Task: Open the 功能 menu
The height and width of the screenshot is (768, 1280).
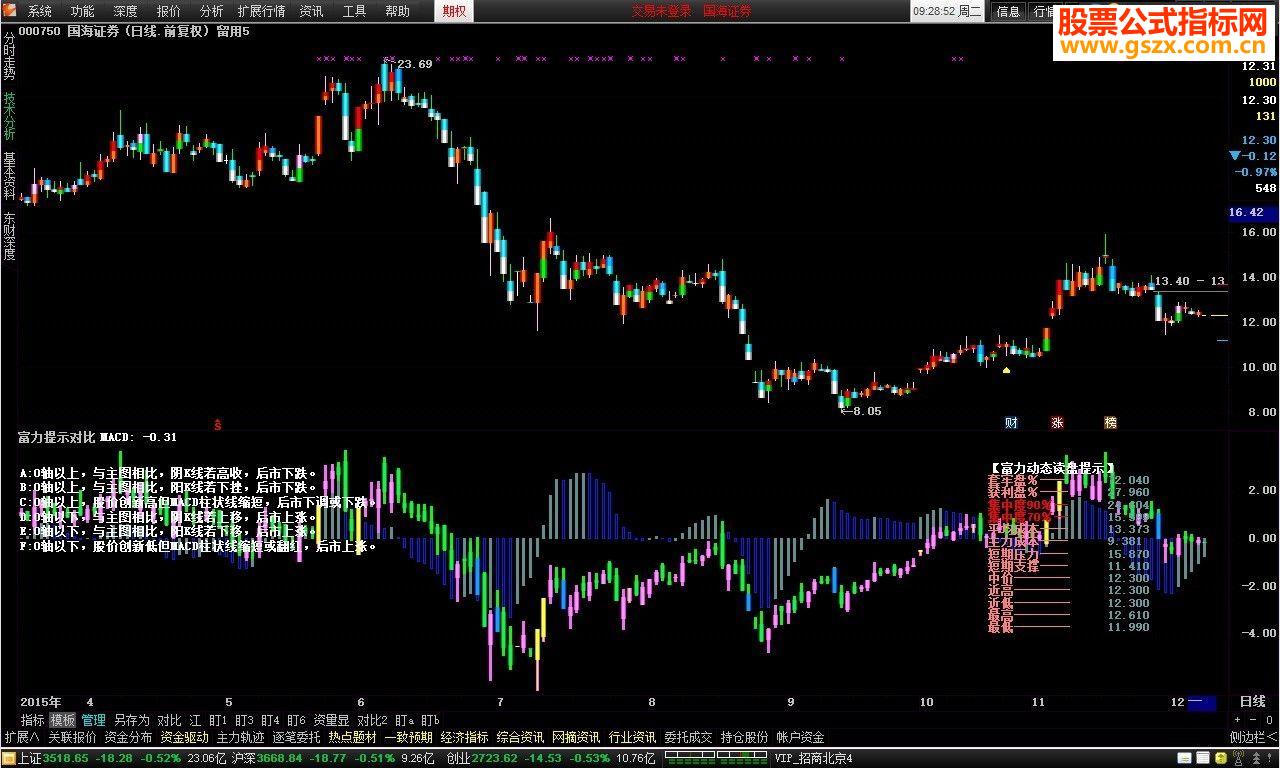Action: pos(83,11)
